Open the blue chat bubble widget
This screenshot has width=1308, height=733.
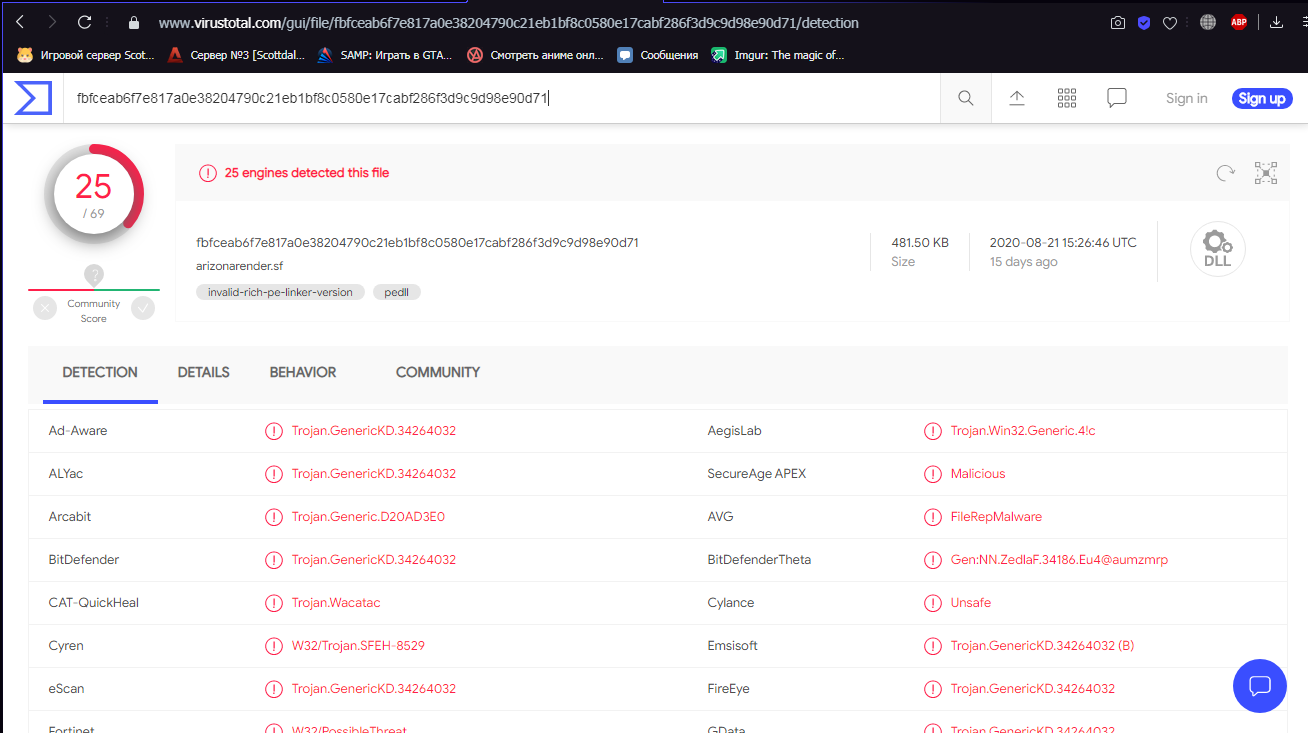pyautogui.click(x=1260, y=686)
